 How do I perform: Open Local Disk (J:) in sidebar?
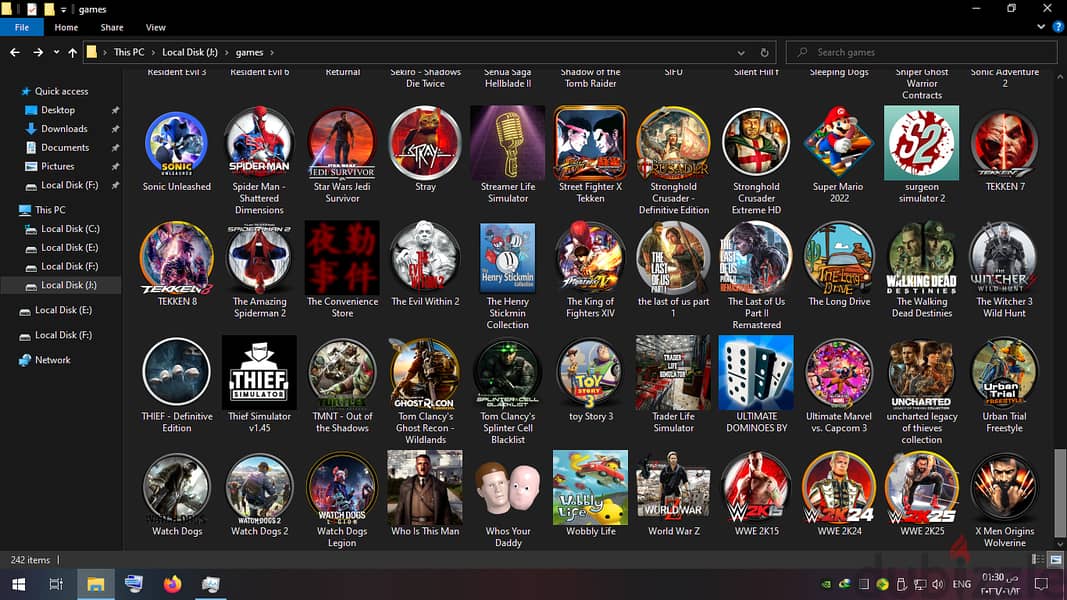69,285
